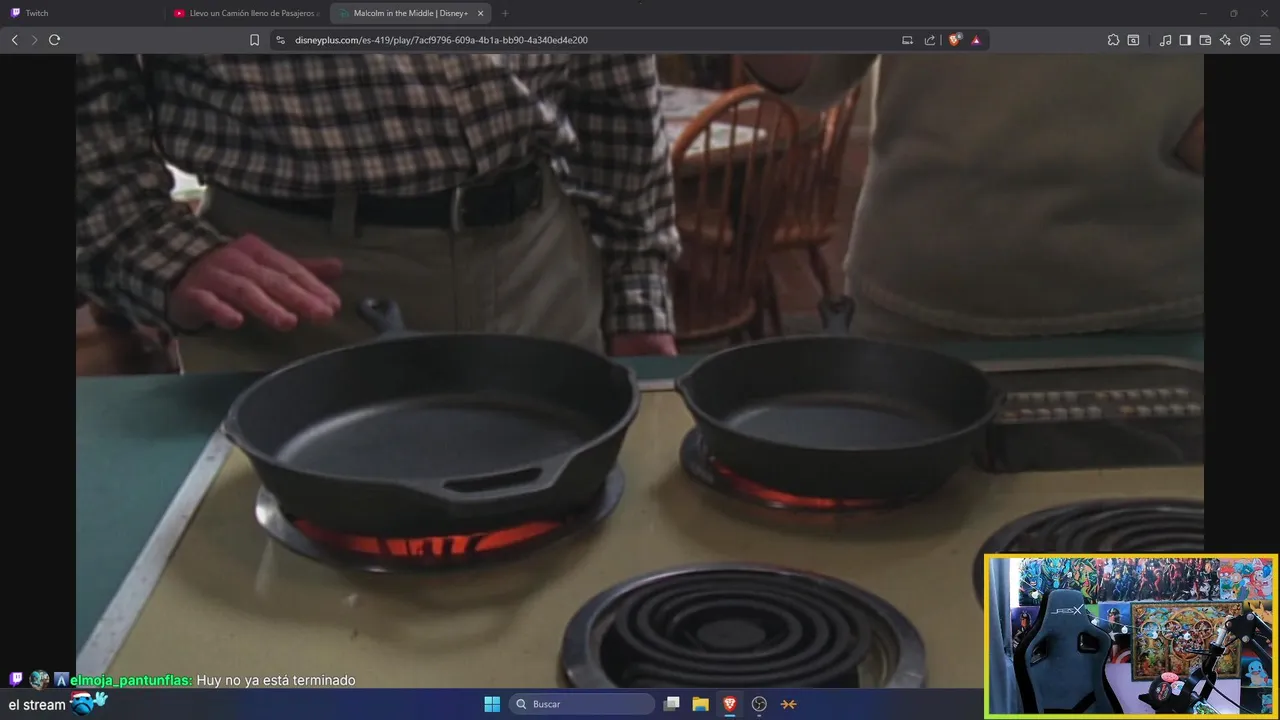Open Leo AI sparkle icon
This screenshot has width=1280, height=720.
pos(1225,40)
